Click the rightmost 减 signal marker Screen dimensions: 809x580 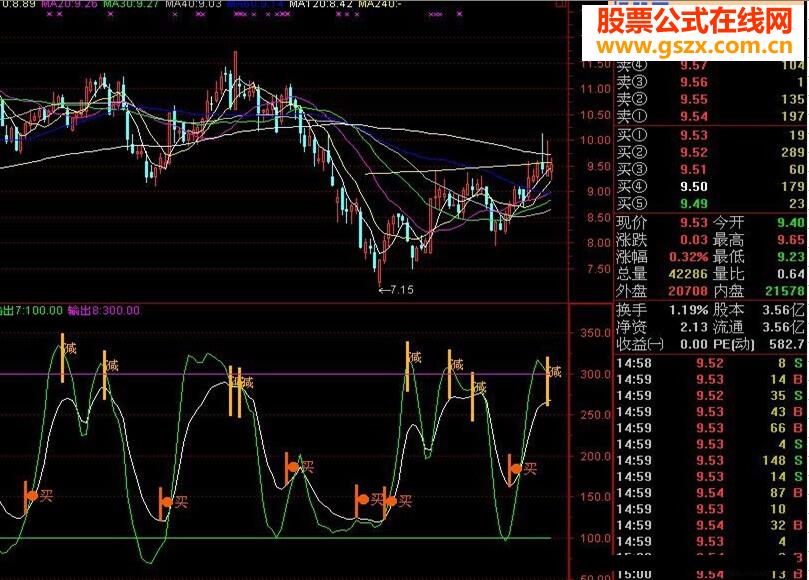click(553, 372)
